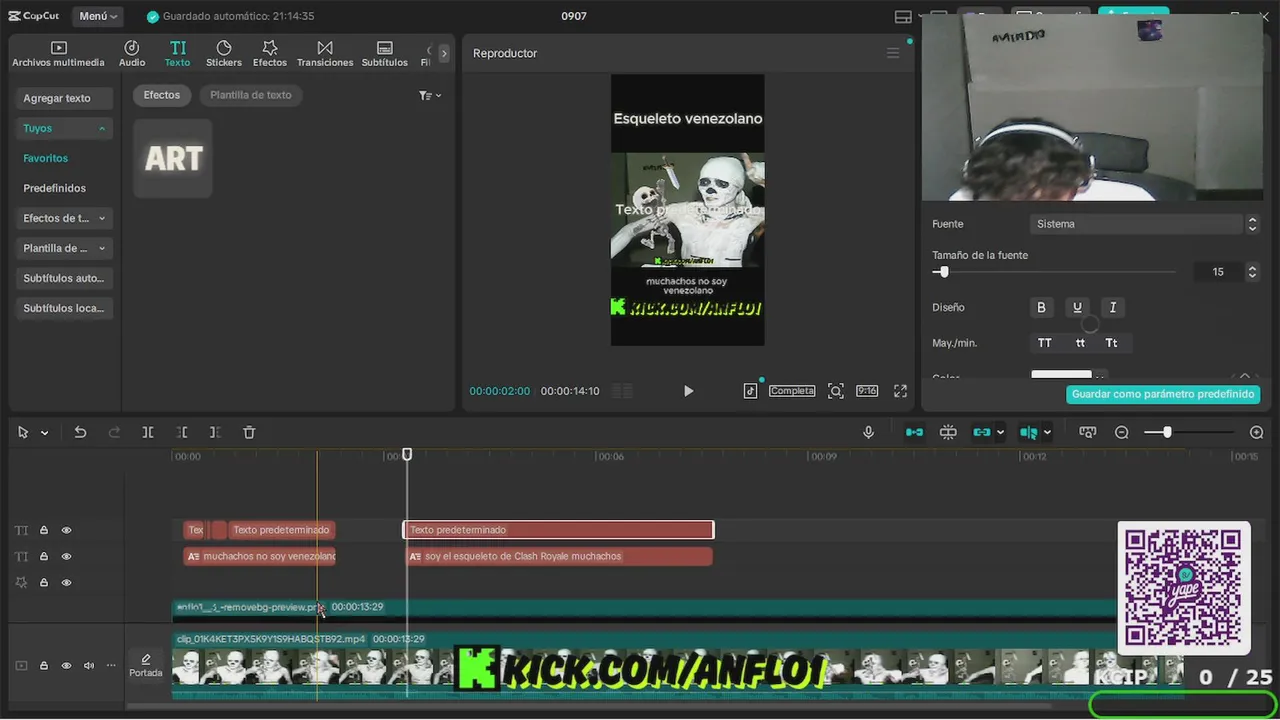Switch to the Audio tab

(132, 54)
